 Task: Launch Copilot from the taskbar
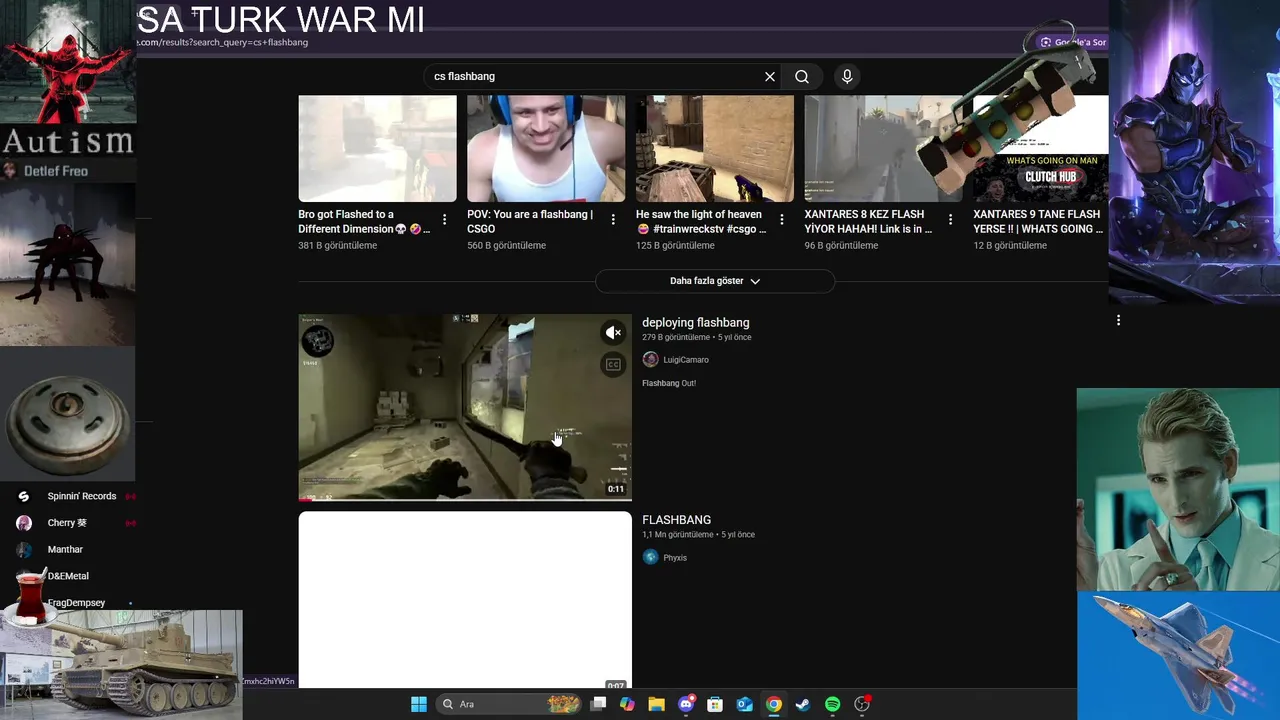(x=627, y=704)
